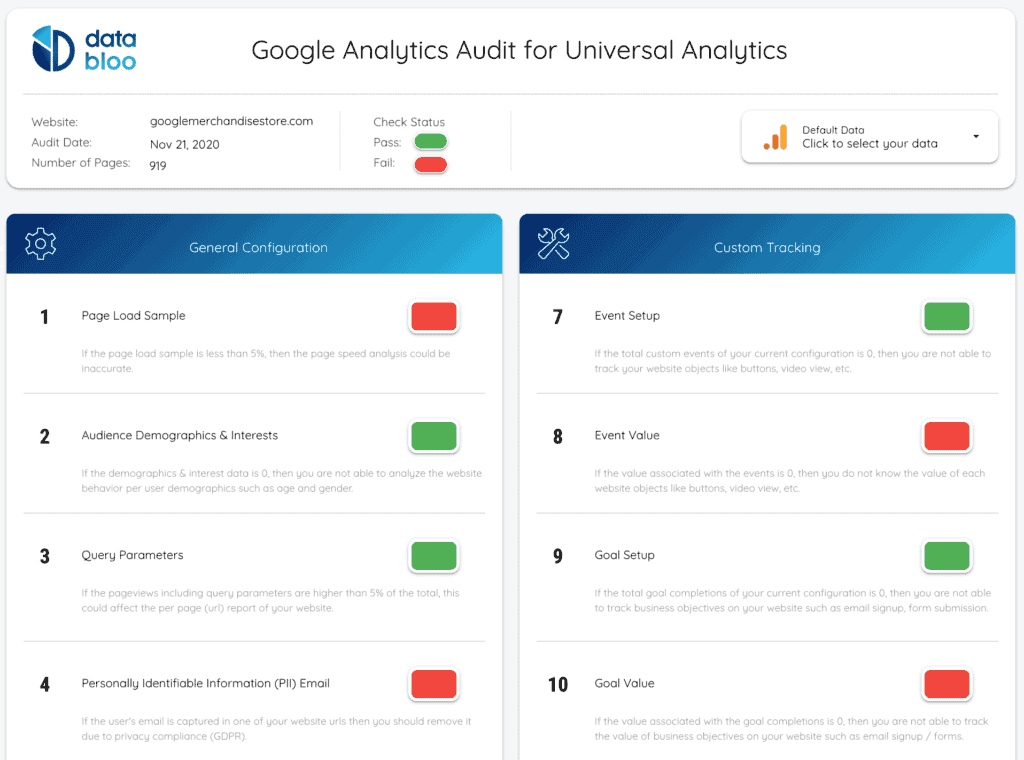The image size is (1024, 760).
Task: Click the Audience Demographics description text
Action: [x=281, y=481]
